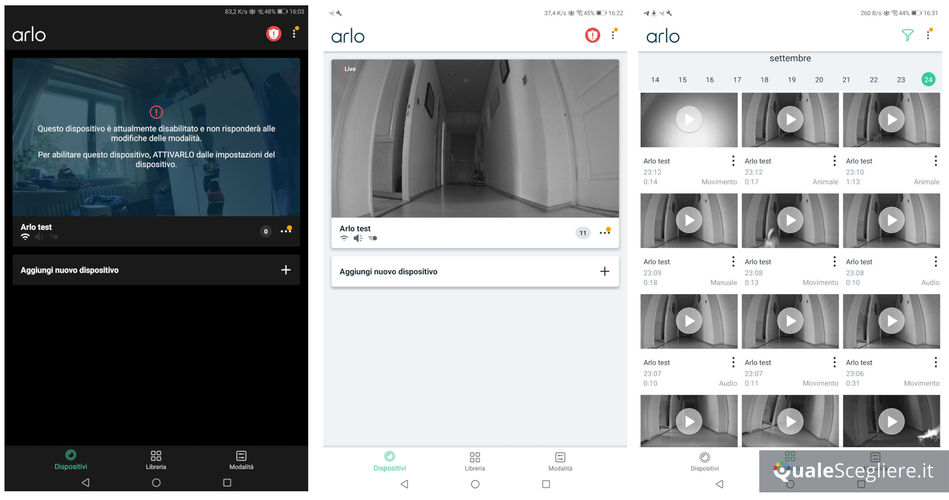The width and height of the screenshot is (949, 500).
Task: Open the overflow menu in dark Arlo header
Action: (295, 33)
